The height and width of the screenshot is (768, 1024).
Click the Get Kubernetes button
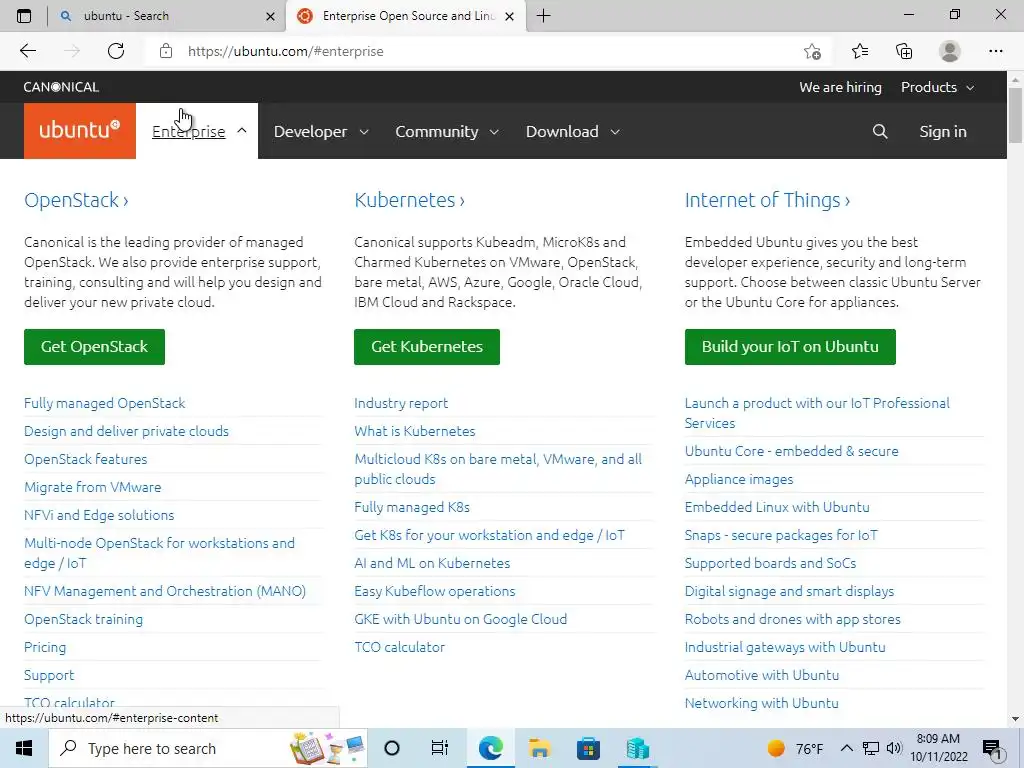click(427, 347)
